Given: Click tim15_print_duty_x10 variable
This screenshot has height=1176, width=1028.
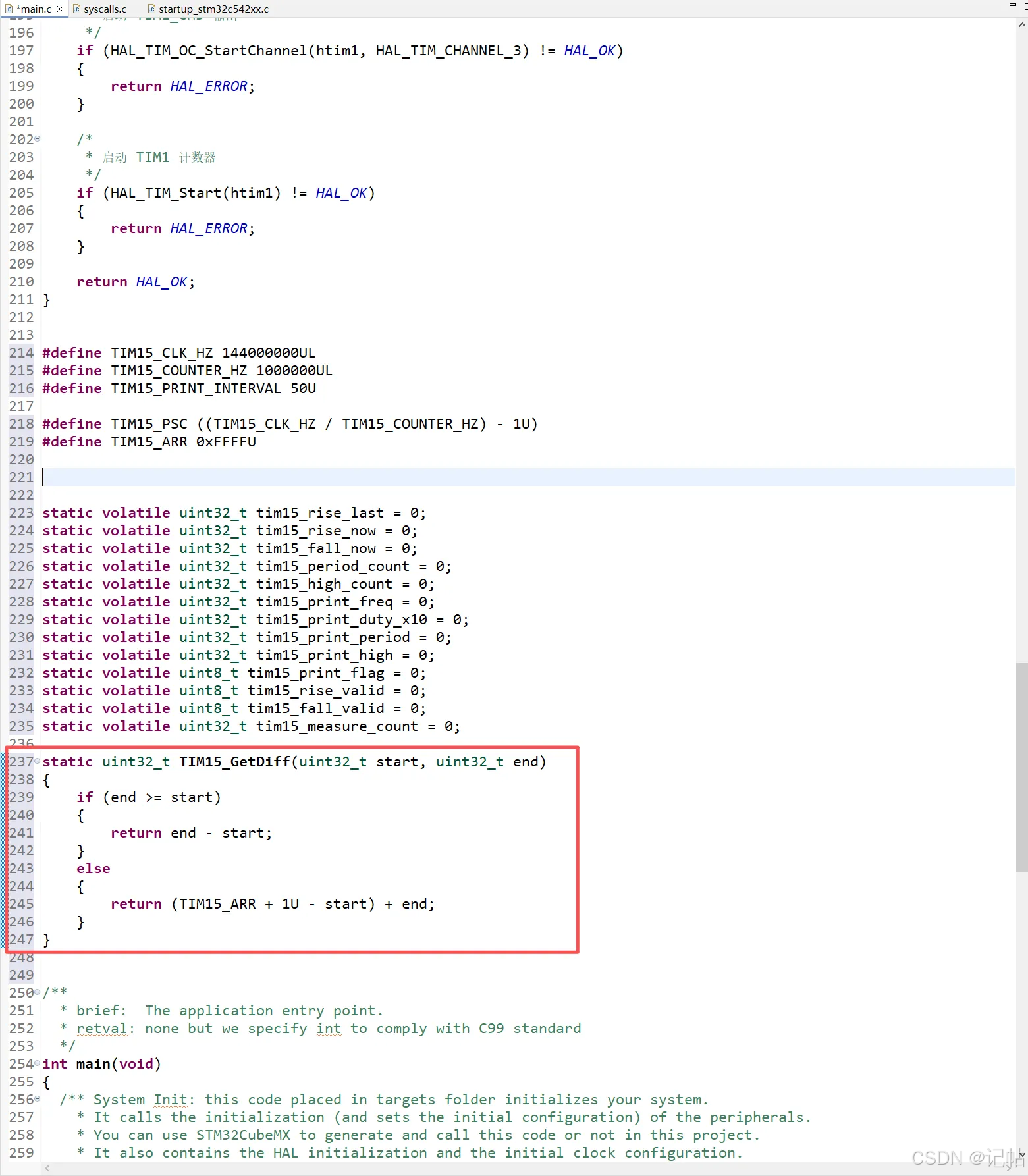Looking at the screenshot, I should 341,620.
